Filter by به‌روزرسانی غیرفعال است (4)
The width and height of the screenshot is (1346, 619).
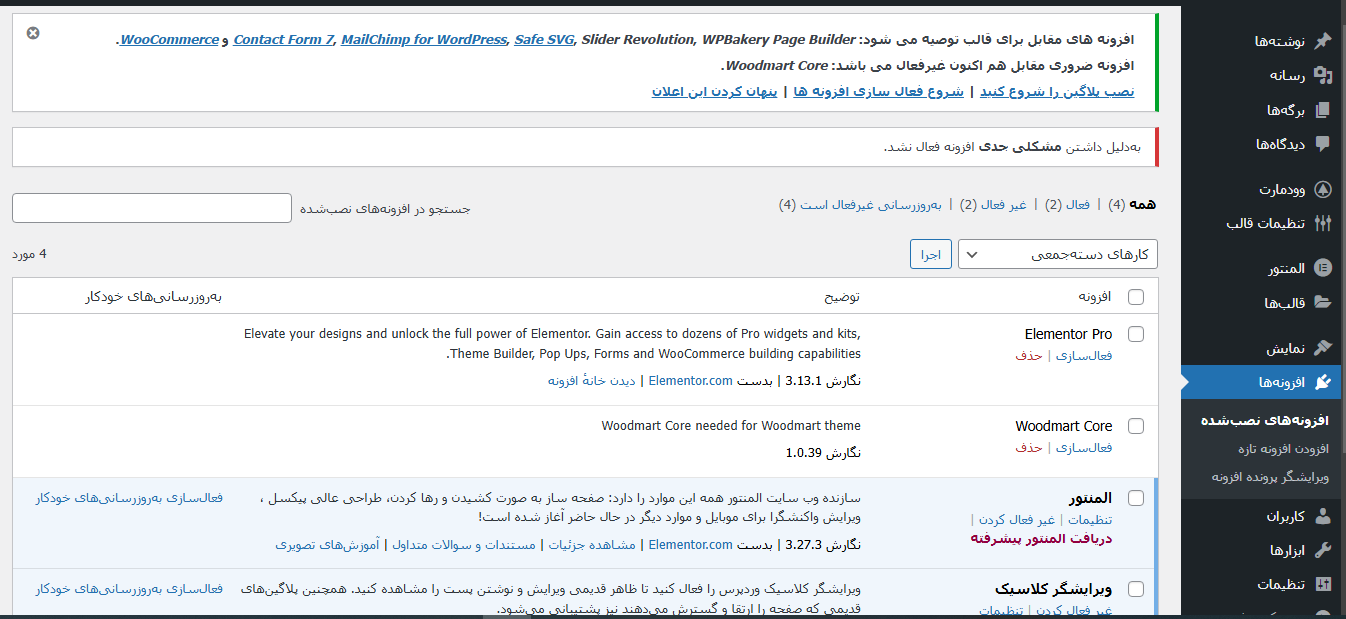tap(861, 204)
